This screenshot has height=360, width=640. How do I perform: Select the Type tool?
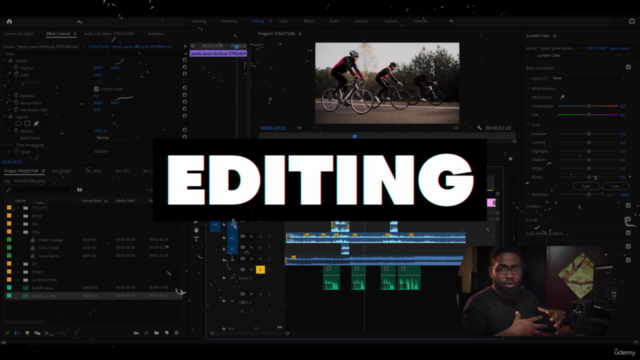[x=196, y=239]
